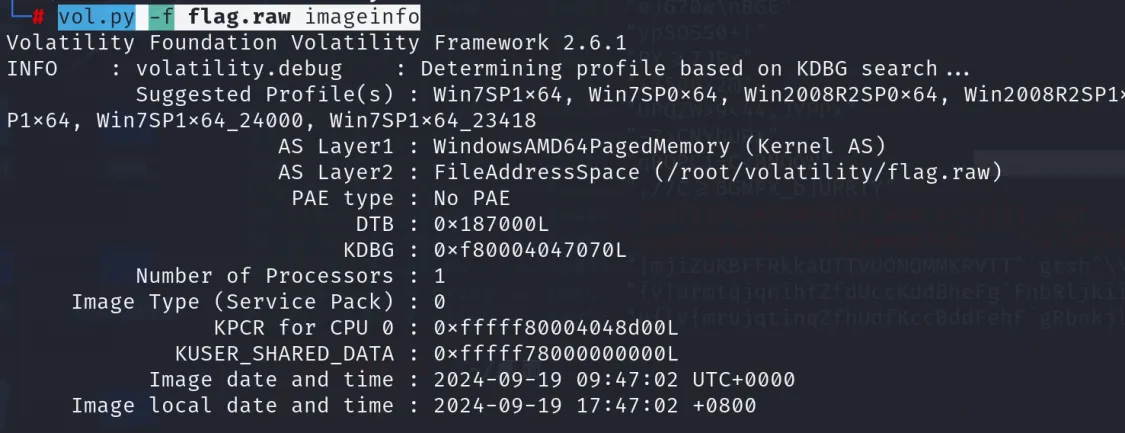1125x433 pixels.
Task: Click the Win7SP1x64_23418 profile
Action: (433, 121)
